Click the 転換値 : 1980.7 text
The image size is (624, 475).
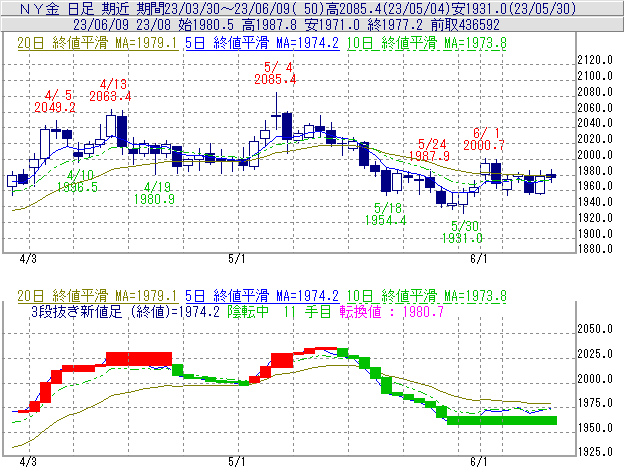click(392, 311)
